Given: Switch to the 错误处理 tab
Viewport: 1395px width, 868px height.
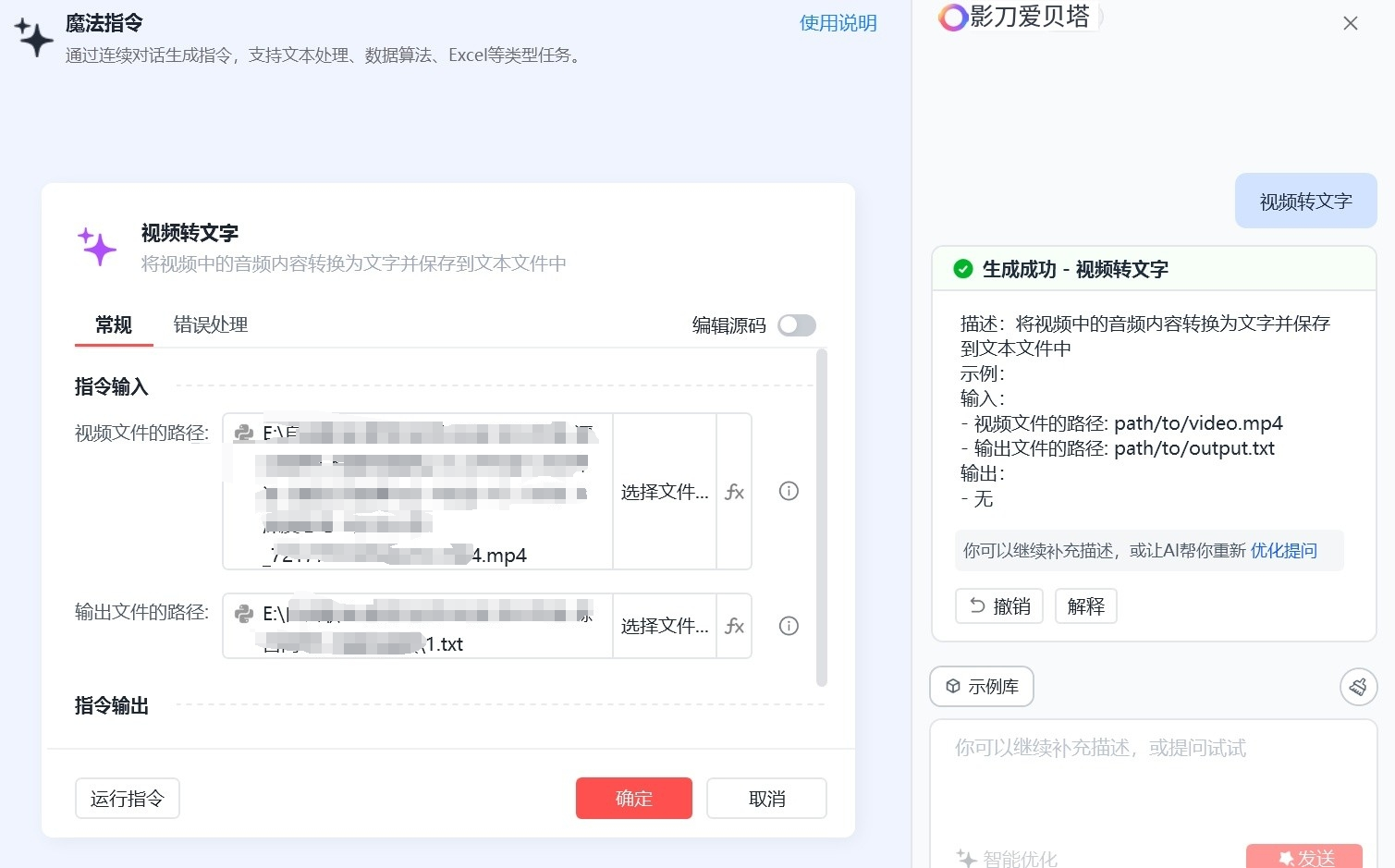Looking at the screenshot, I should (211, 325).
